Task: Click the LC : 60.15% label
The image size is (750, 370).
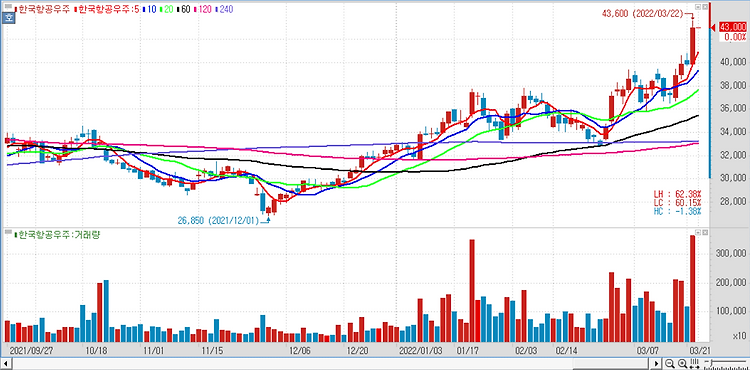Action: 677,203
